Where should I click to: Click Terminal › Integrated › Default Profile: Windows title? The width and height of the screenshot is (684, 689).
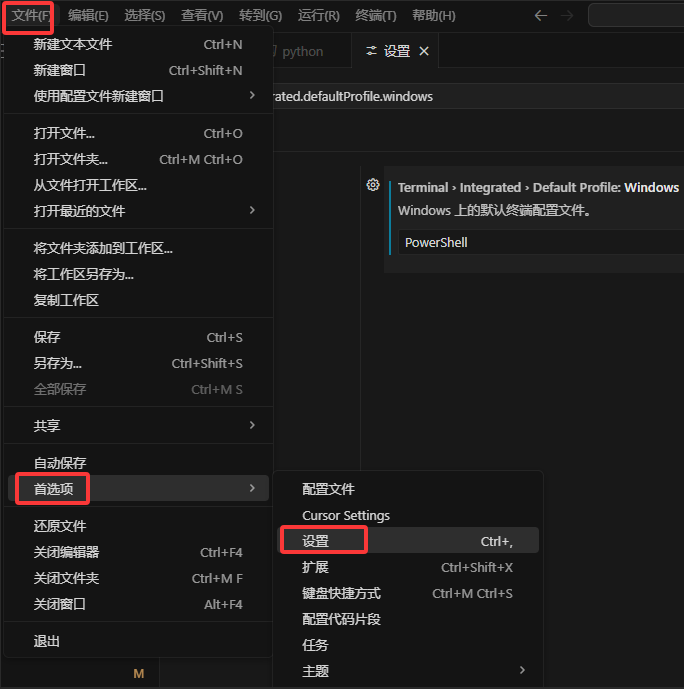538,188
